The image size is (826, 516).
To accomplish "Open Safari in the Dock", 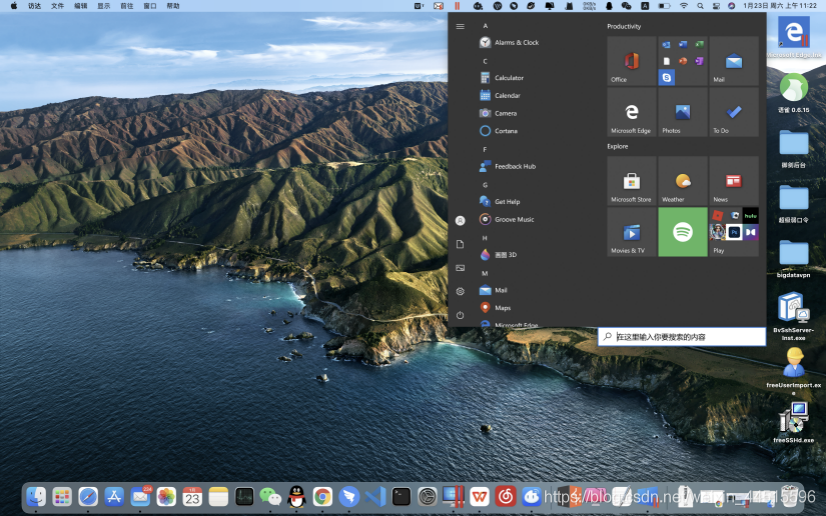I will point(88,497).
